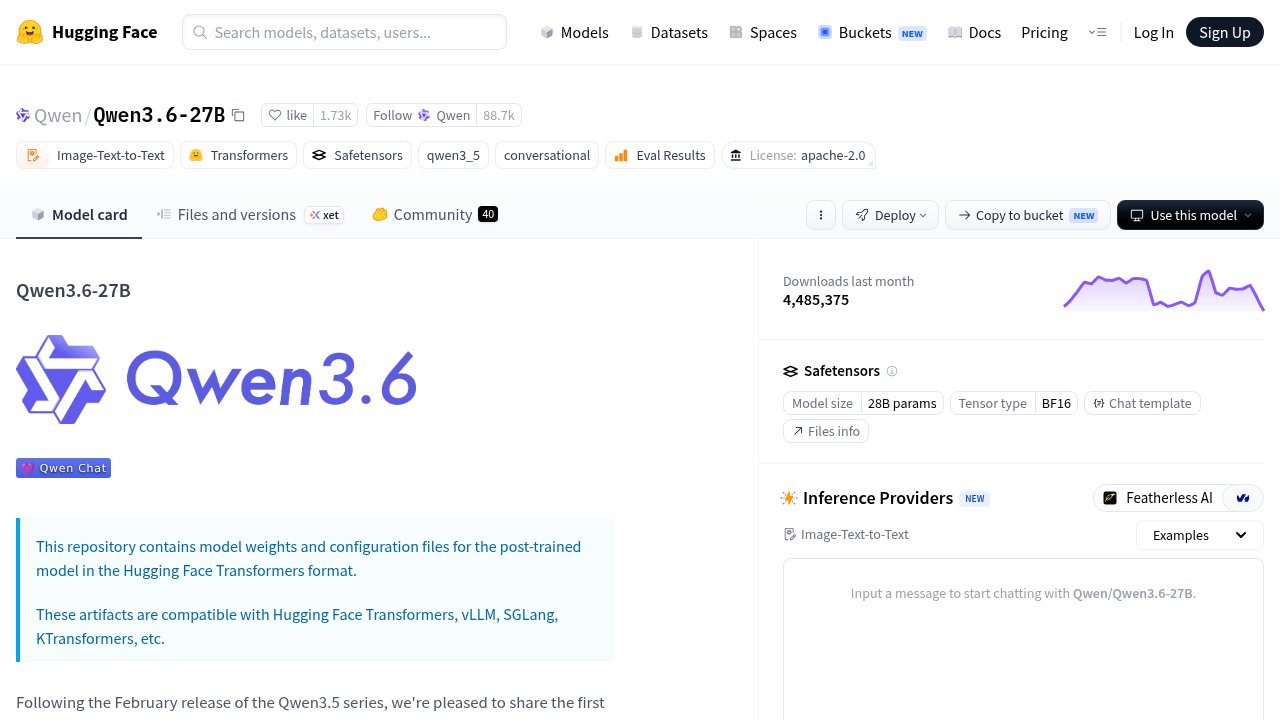Expand the Examples dropdown

point(1200,535)
